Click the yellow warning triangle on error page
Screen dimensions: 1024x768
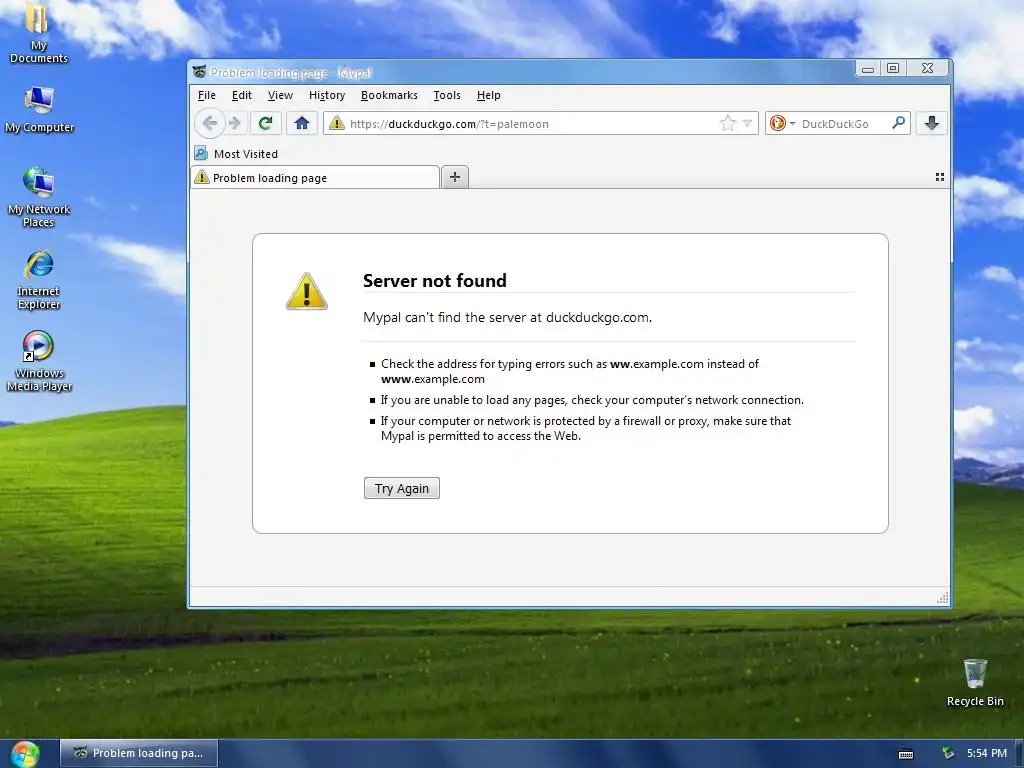[306, 291]
